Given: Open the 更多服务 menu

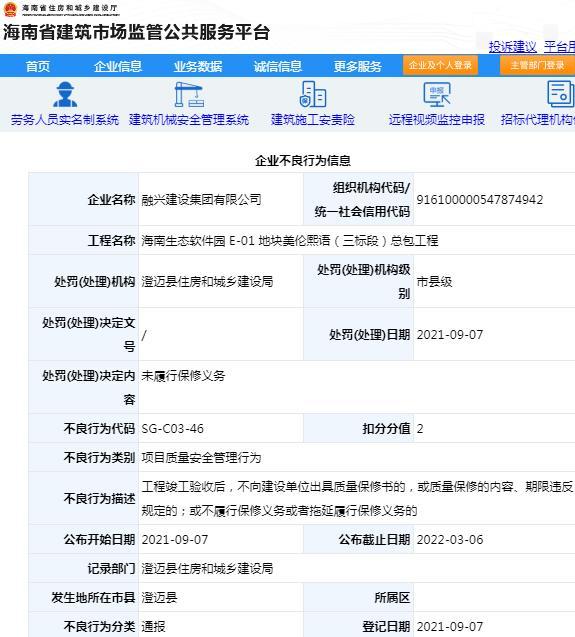Looking at the screenshot, I should (x=358, y=66).
